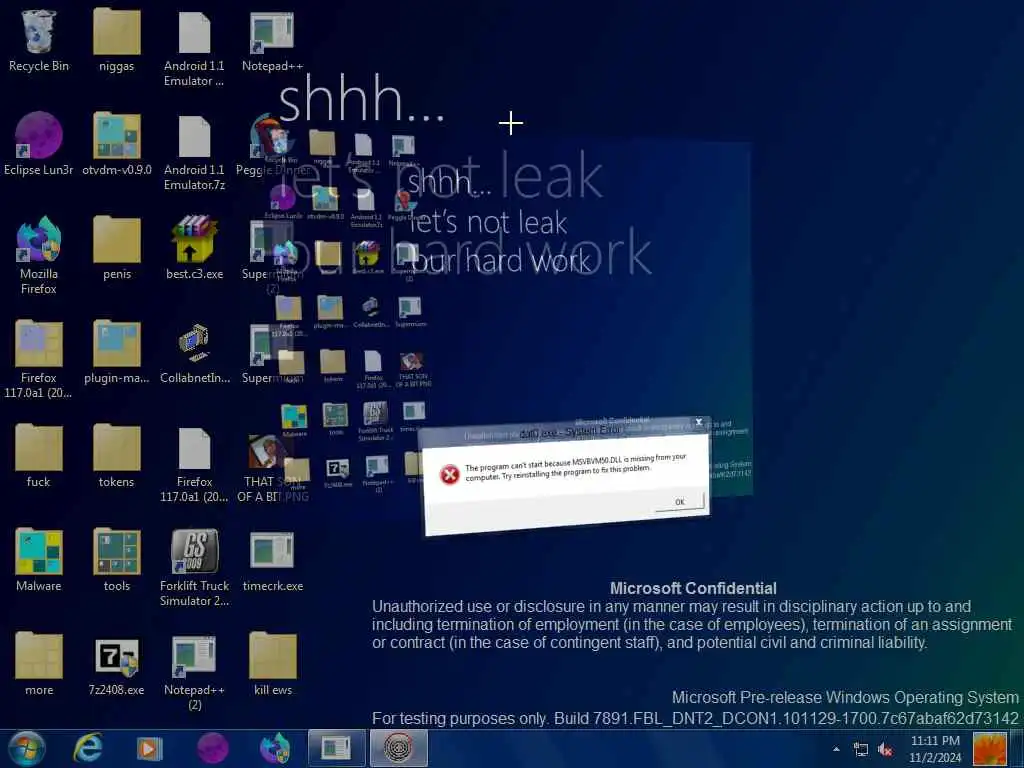
Task: Select the Mozilla Firefox desktop shortcut
Action: pyautogui.click(x=39, y=255)
